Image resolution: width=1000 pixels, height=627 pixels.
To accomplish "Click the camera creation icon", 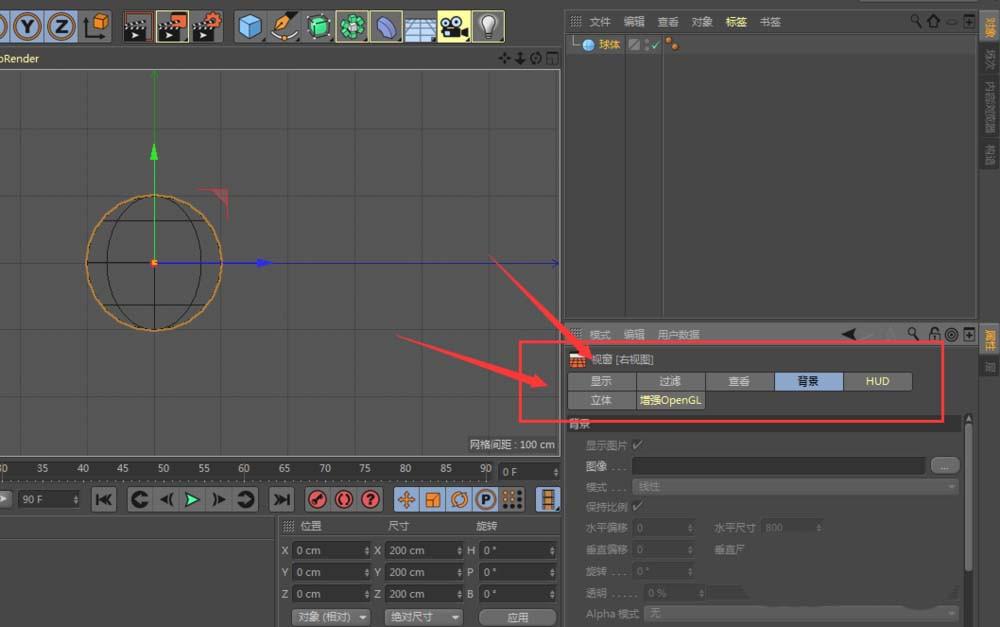I will pyautogui.click(x=453, y=27).
